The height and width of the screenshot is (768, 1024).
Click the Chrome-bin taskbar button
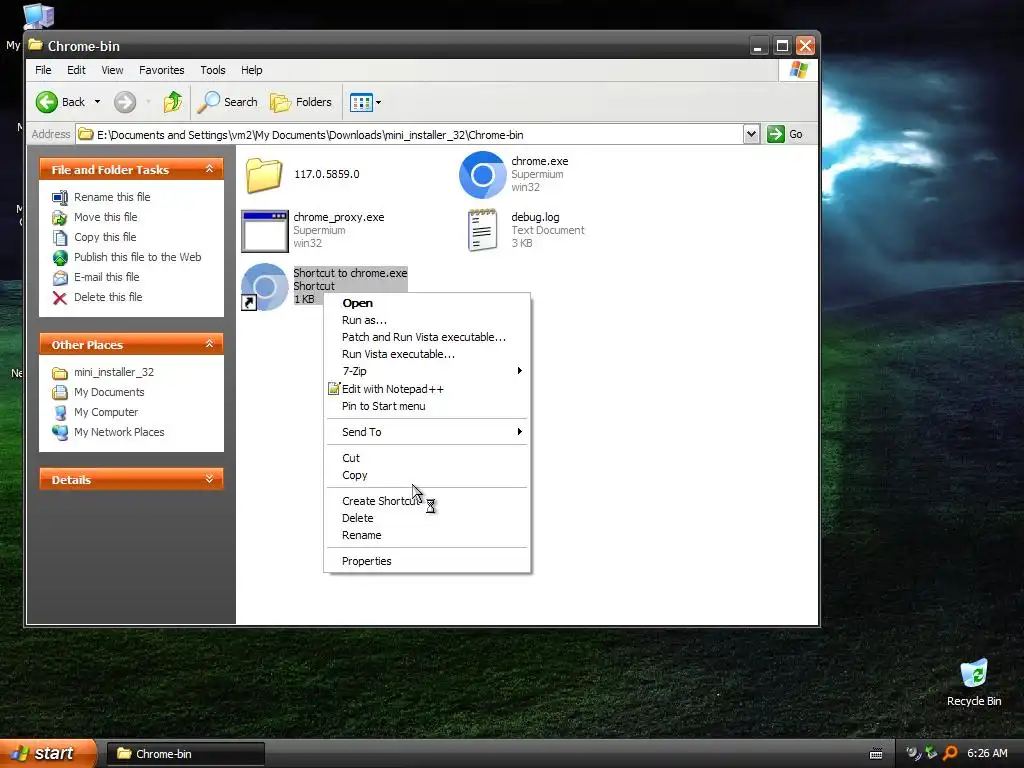[185, 754]
